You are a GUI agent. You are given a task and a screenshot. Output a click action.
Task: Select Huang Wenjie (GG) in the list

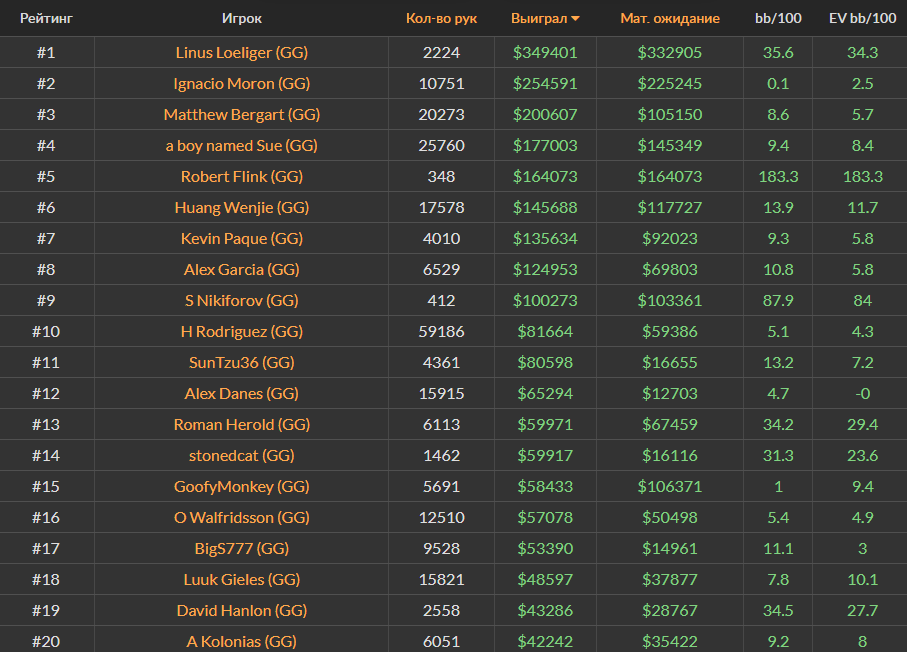(x=241, y=208)
